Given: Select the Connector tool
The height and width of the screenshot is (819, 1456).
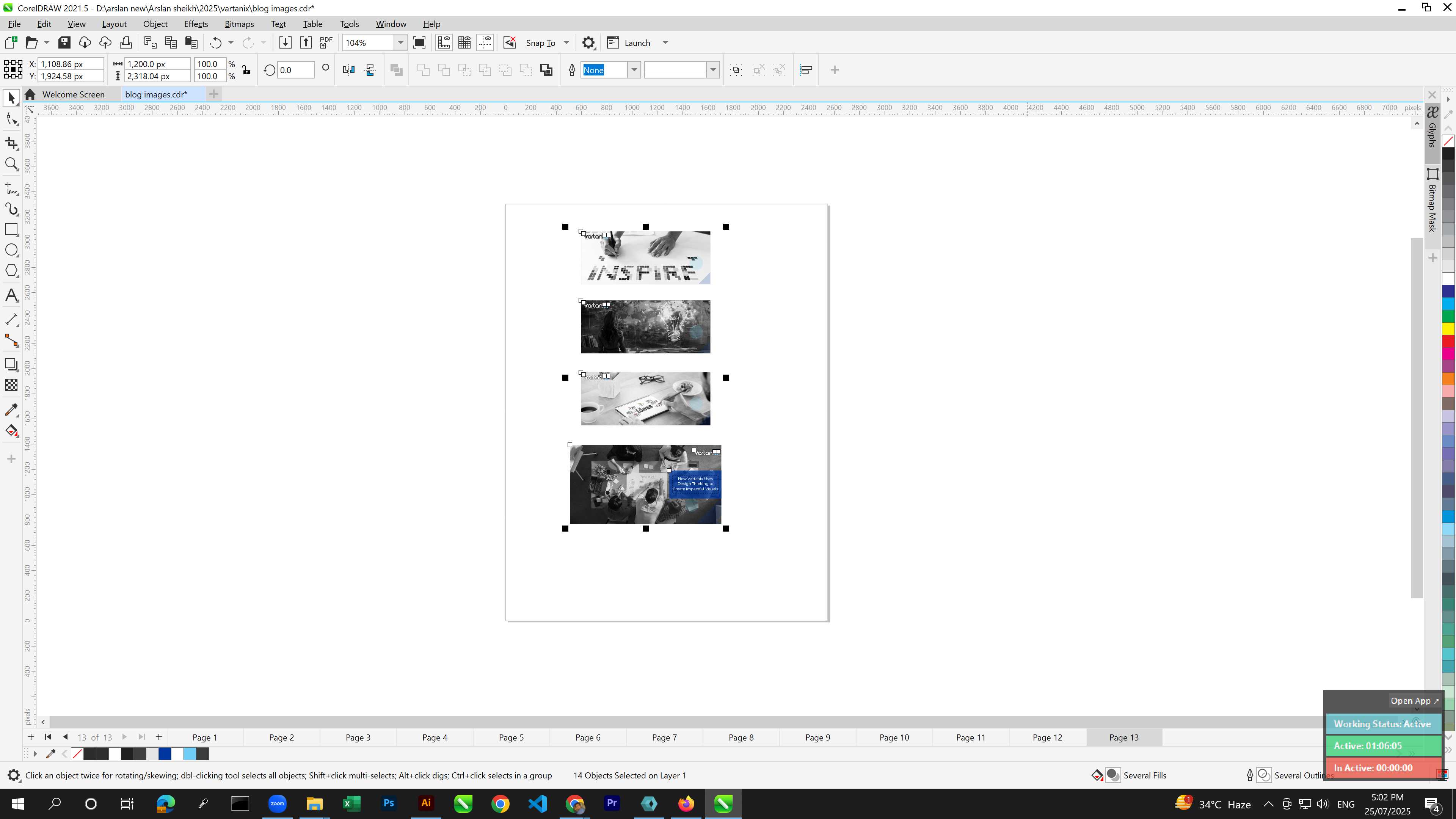Looking at the screenshot, I should (x=11, y=341).
